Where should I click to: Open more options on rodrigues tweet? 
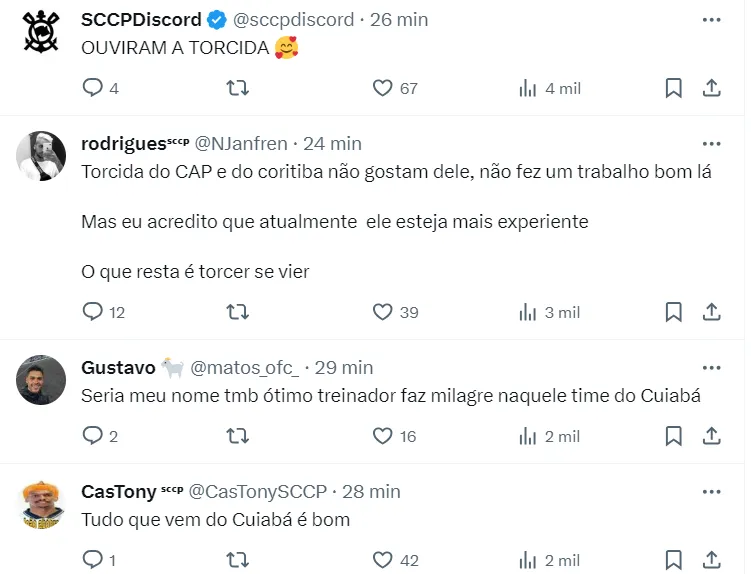(711, 143)
